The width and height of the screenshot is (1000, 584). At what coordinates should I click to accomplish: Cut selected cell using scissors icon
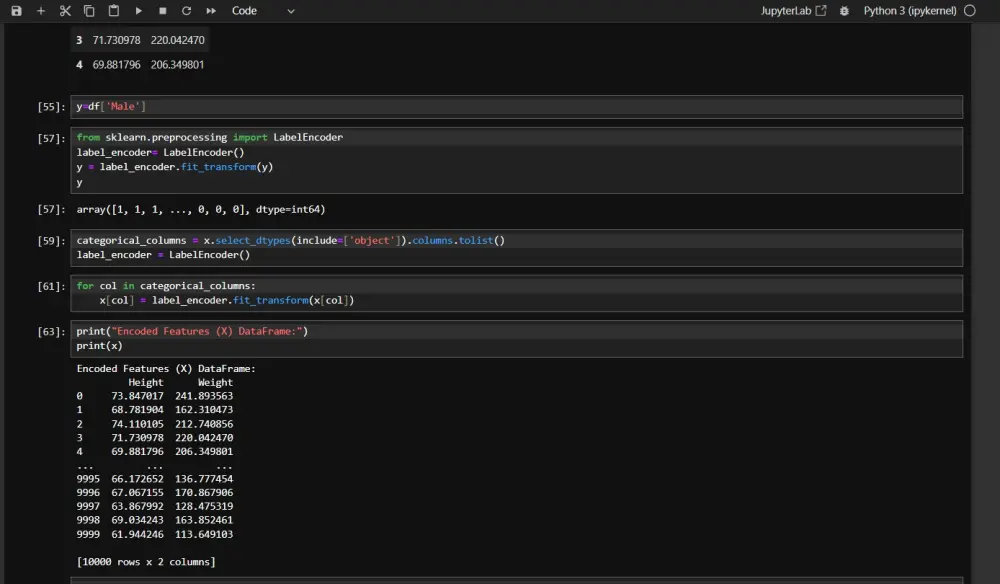[x=65, y=11]
